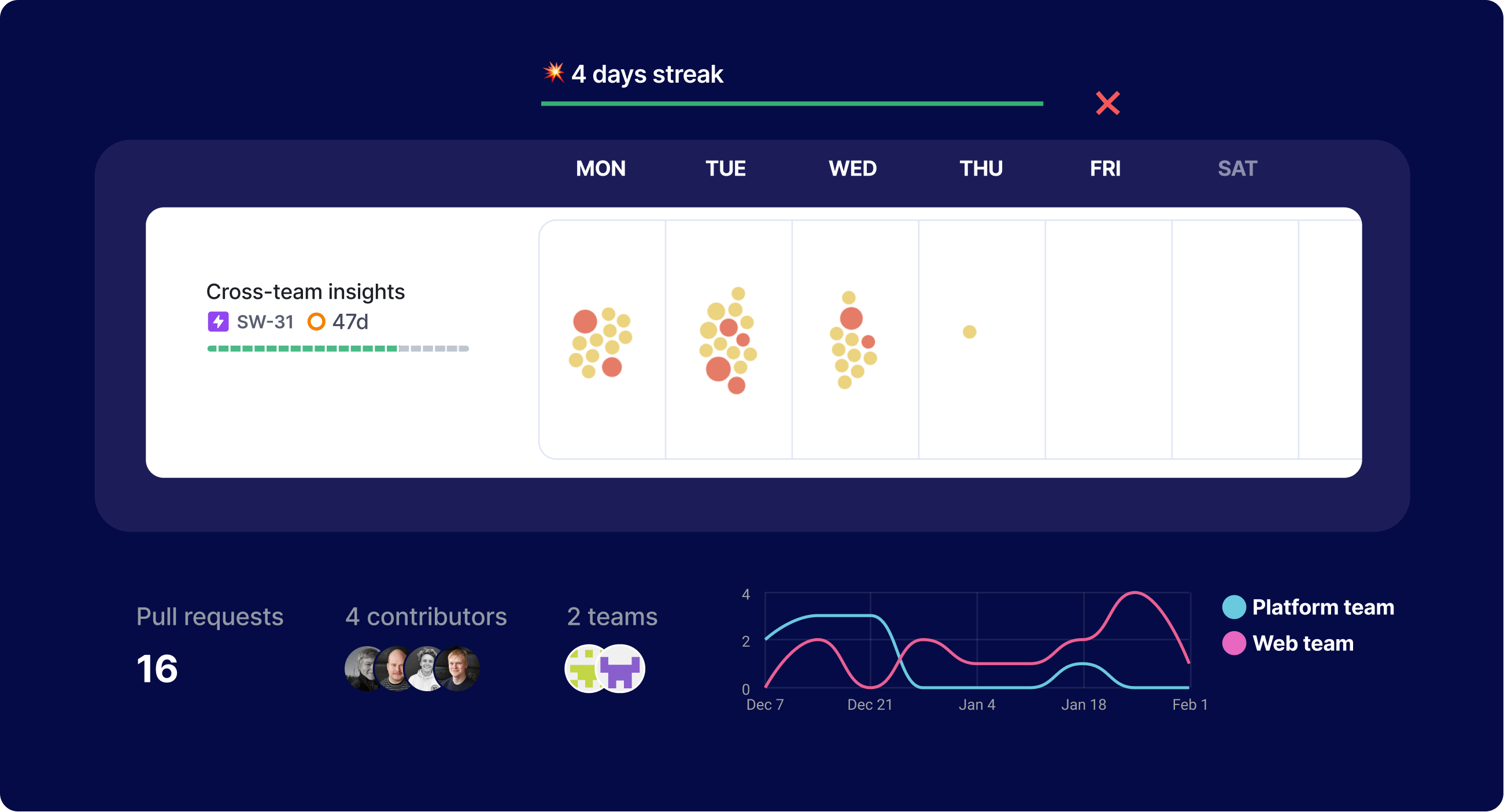Click the Jan 18 chart axis marker
1504x812 pixels.
click(1084, 705)
